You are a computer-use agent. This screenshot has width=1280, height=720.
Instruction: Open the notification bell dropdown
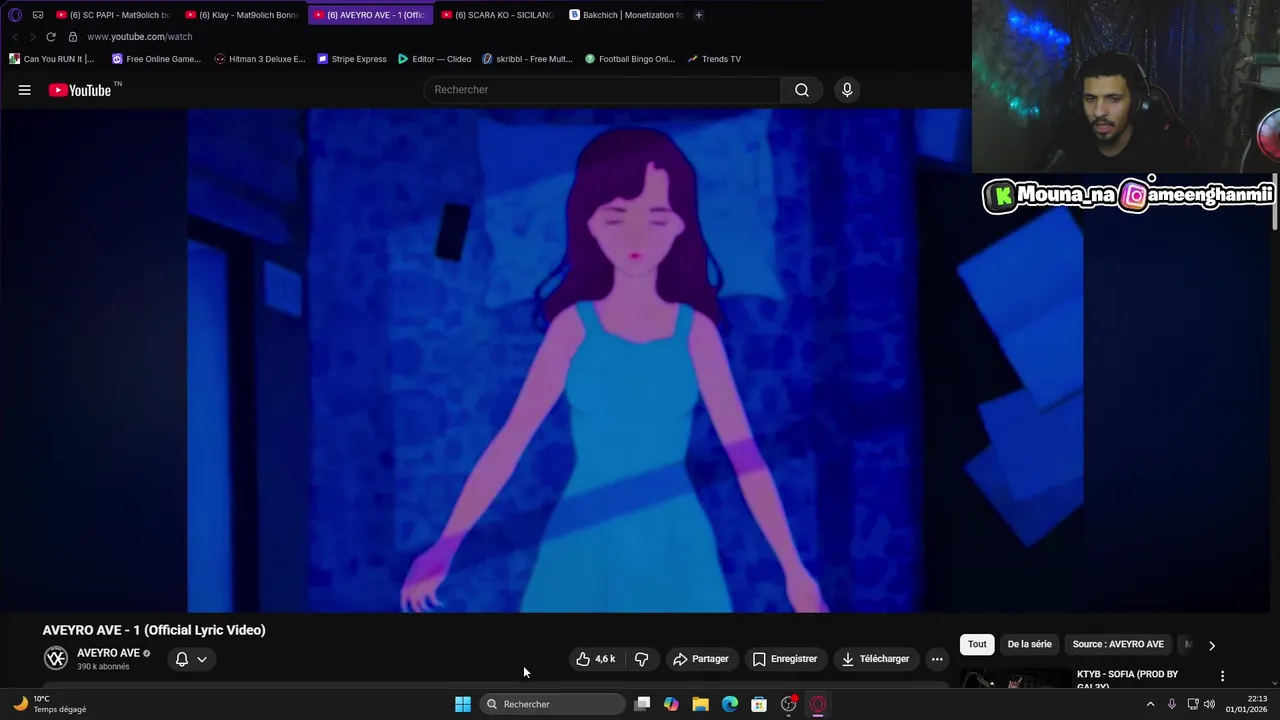[191, 659]
